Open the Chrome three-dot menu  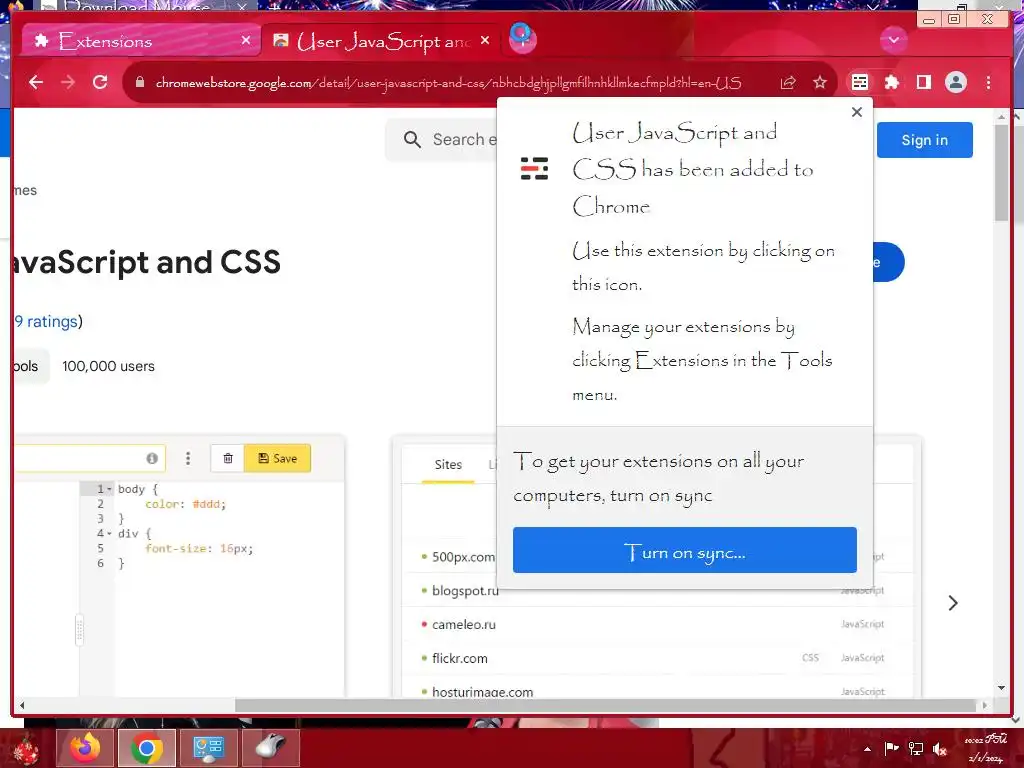tap(988, 82)
